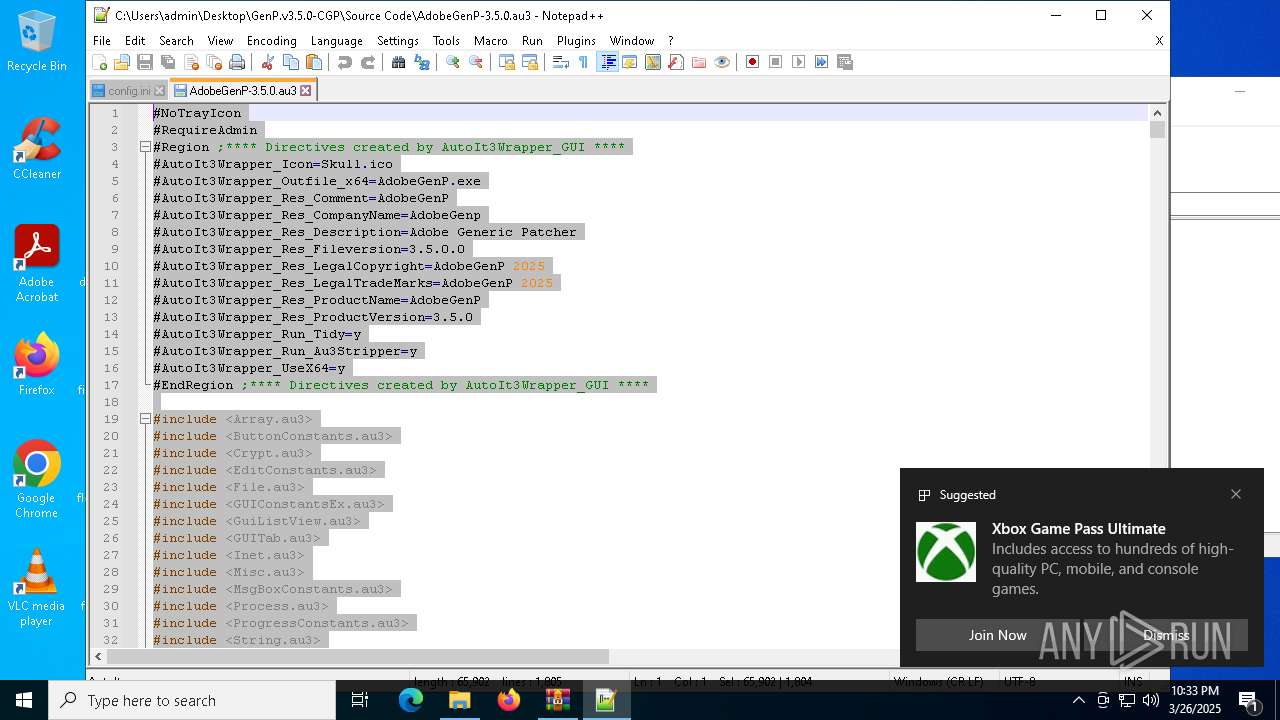1280x720 pixels.
Task: Create a new document with toolbar icon
Action: [99, 62]
